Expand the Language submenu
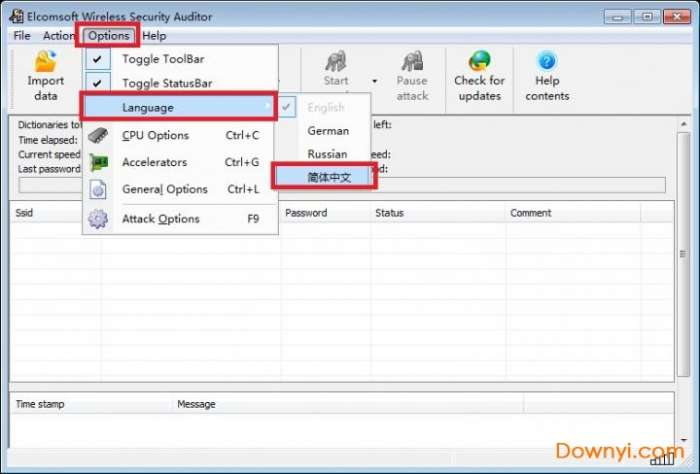The height and width of the screenshot is (474, 700). click(x=179, y=107)
